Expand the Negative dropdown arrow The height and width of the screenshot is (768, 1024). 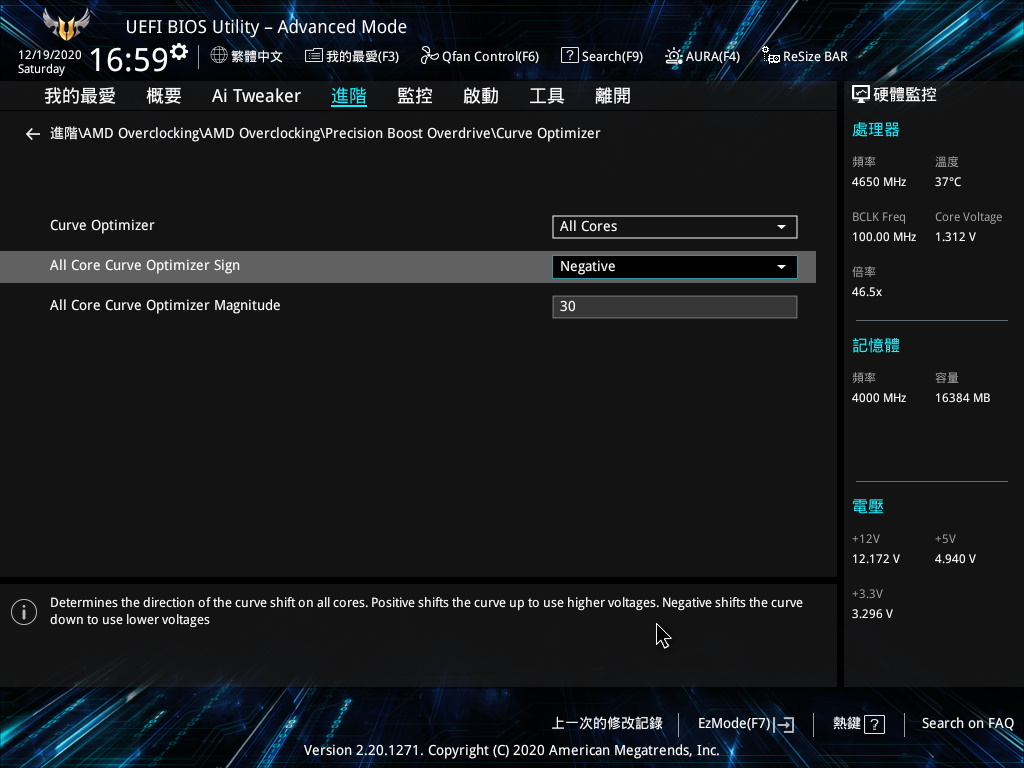tap(781, 267)
